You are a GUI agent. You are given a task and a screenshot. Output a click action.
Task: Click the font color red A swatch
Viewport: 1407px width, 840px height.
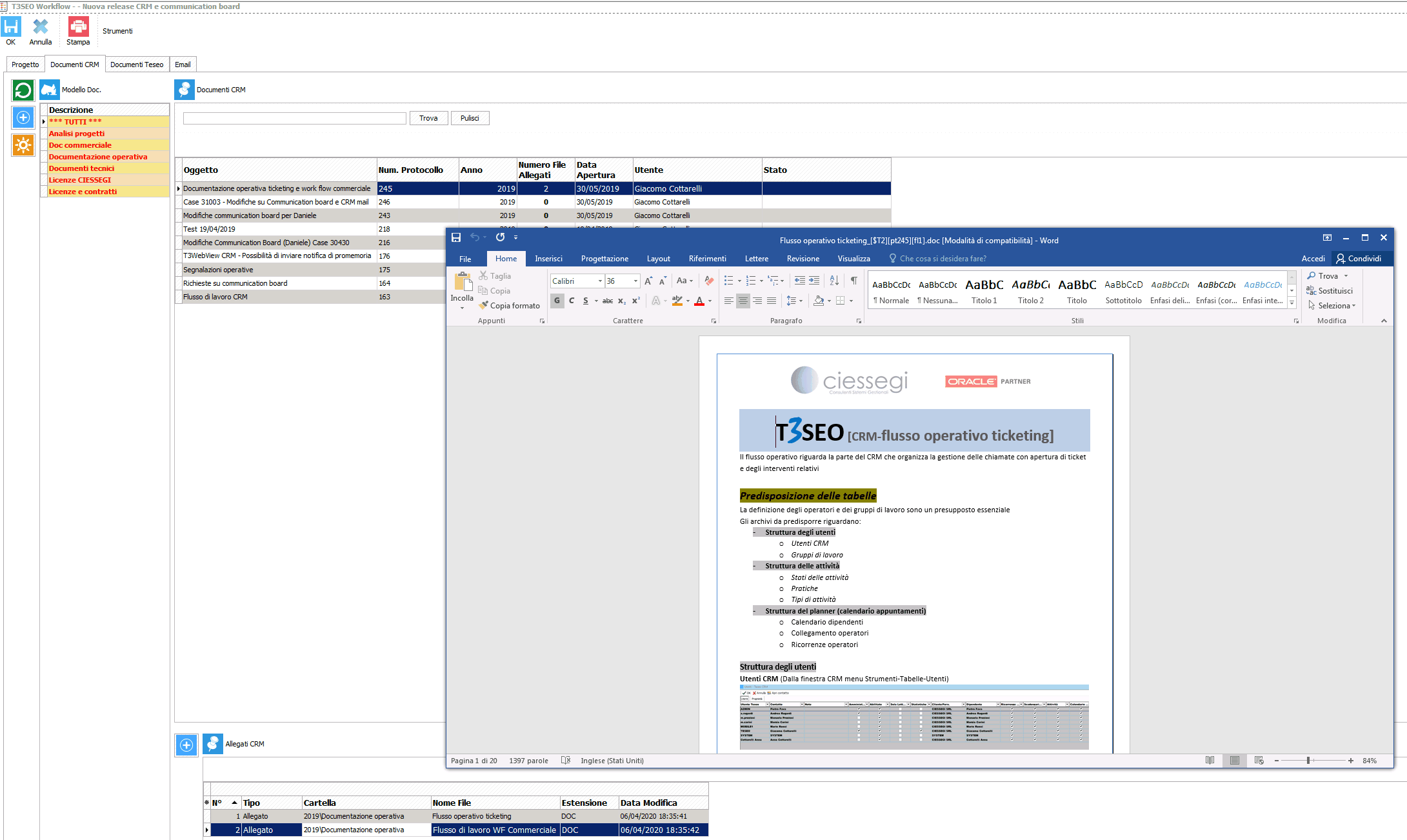(699, 301)
